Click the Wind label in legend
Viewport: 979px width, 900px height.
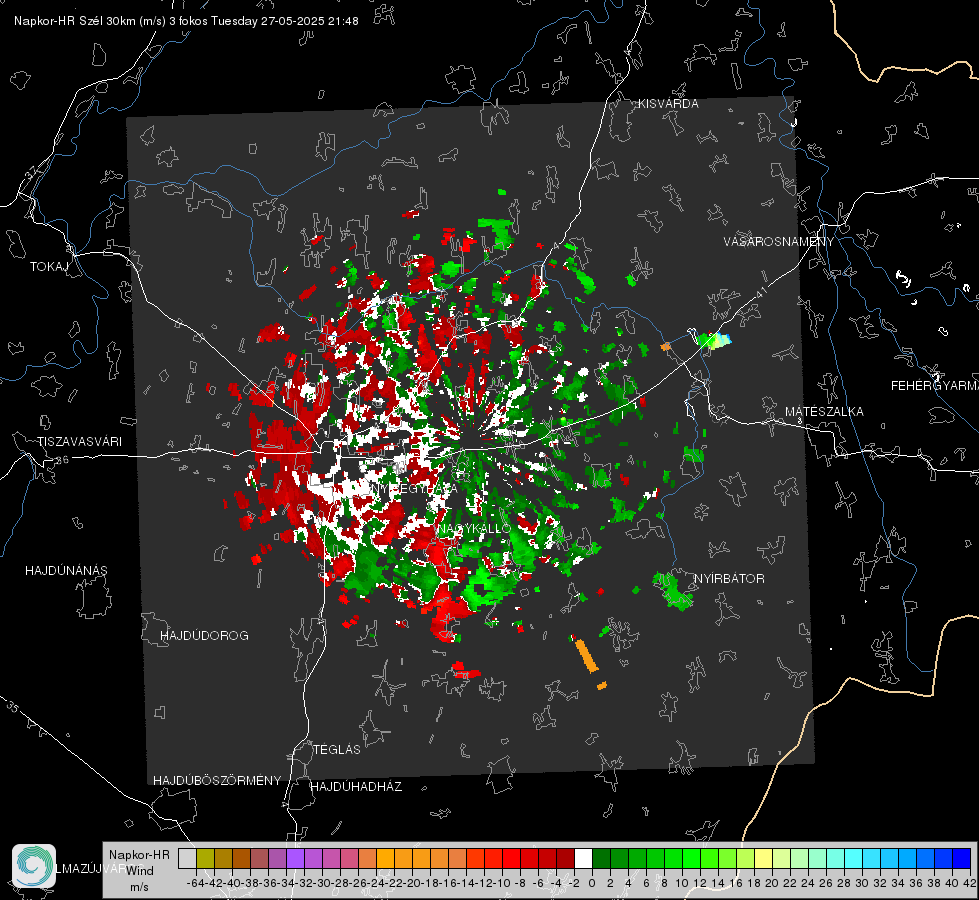point(140,871)
